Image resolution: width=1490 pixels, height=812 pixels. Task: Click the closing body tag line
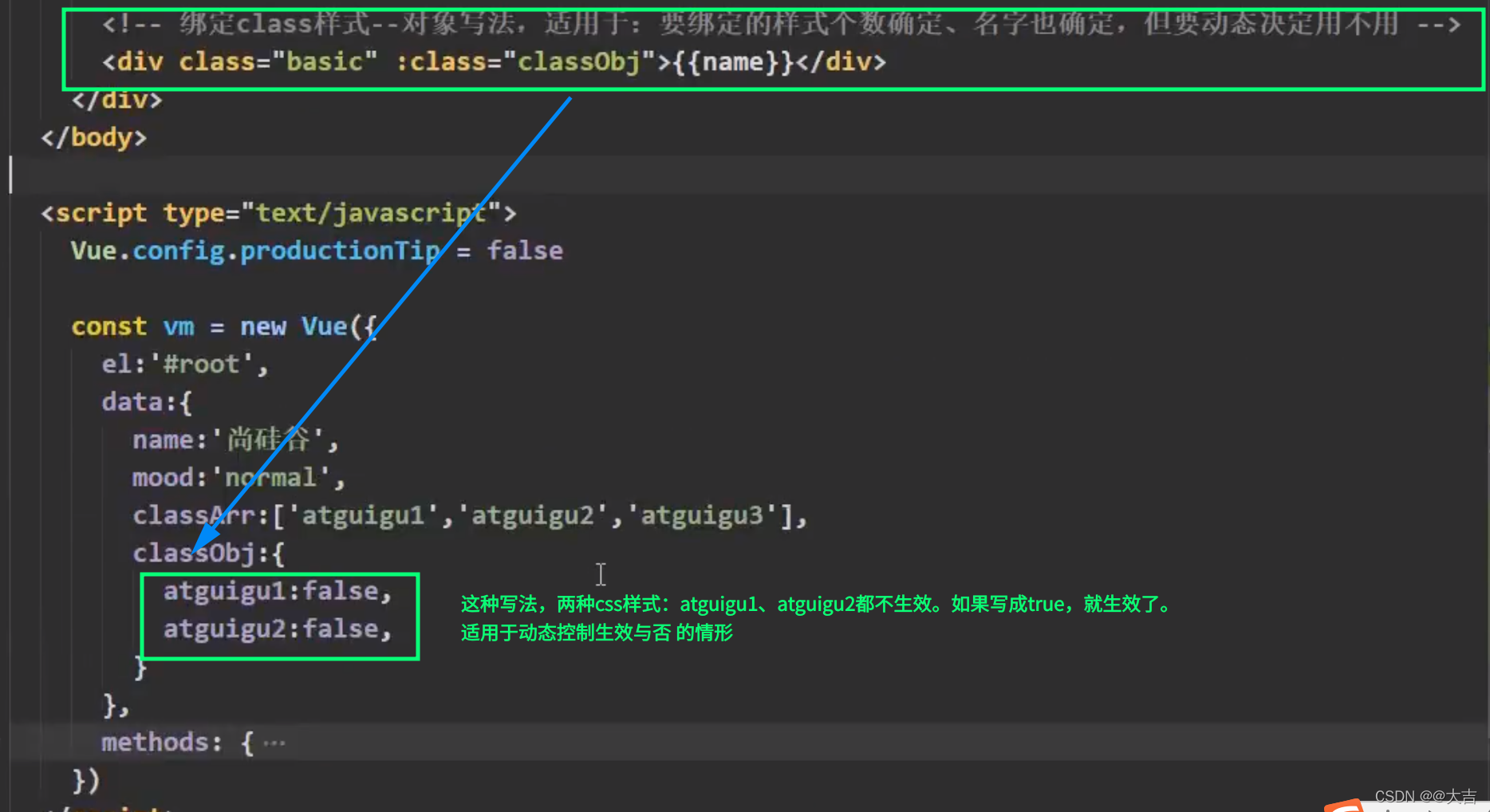pyautogui.click(x=94, y=137)
